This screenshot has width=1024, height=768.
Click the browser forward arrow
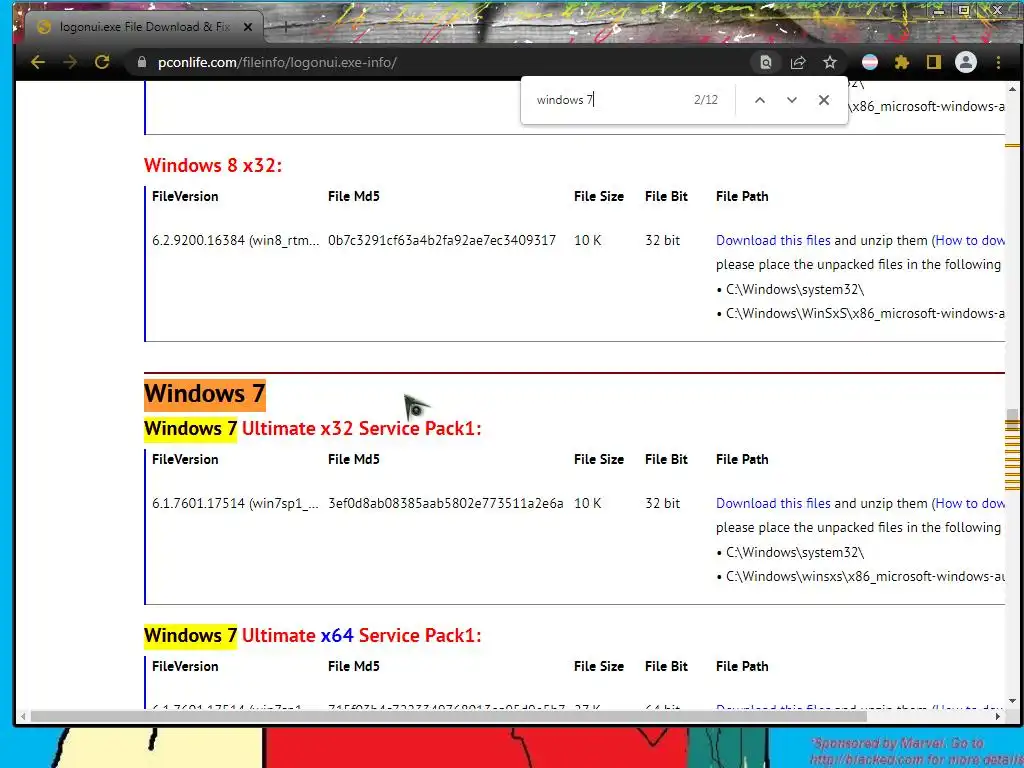[x=70, y=63]
